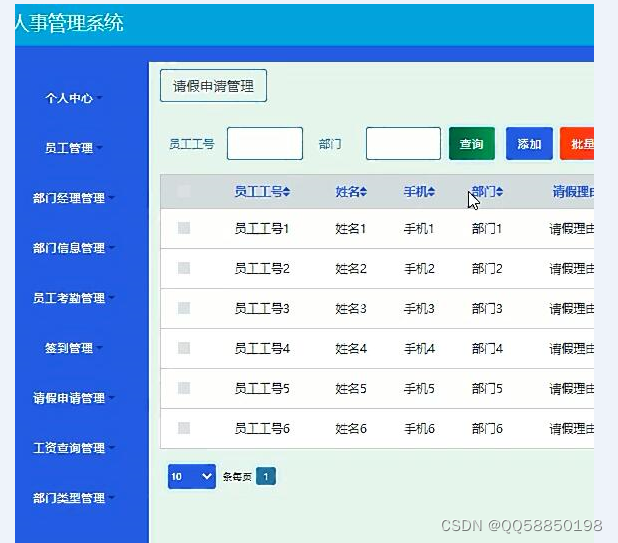Open the 10 per-page dropdown
The width and height of the screenshot is (618, 543).
(x=192, y=476)
